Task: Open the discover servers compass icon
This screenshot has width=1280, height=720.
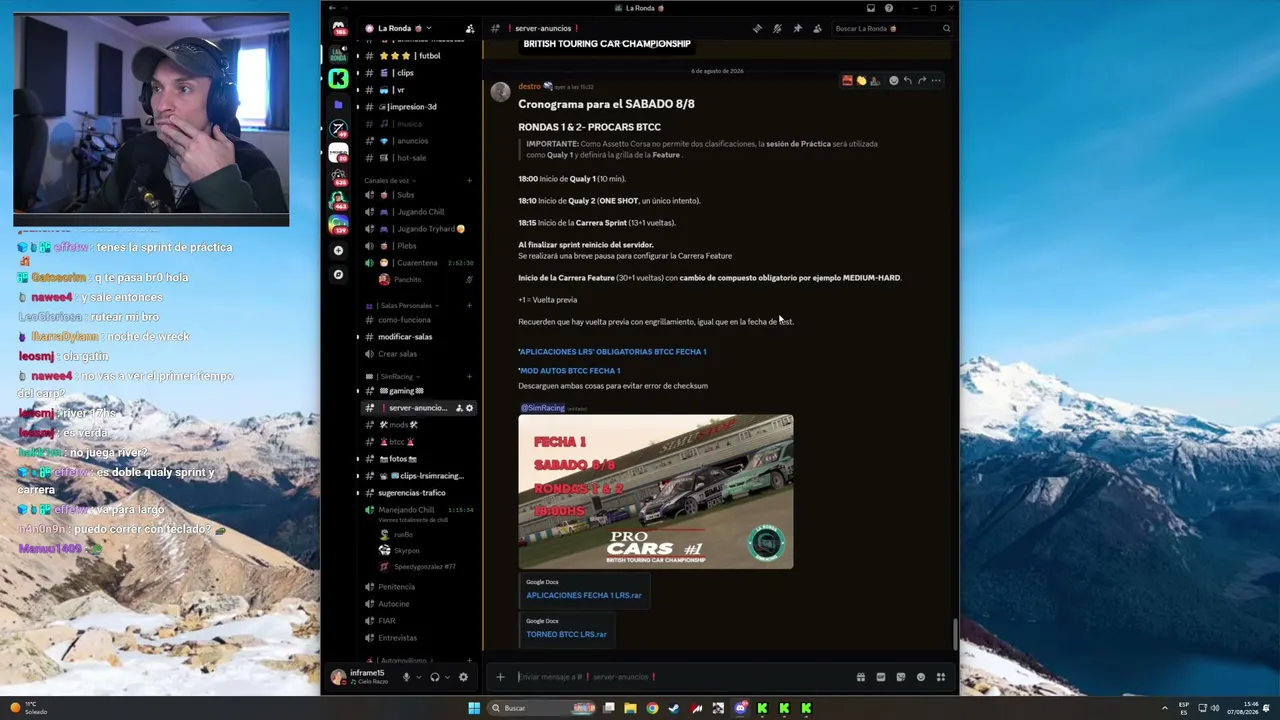Action: click(x=338, y=274)
